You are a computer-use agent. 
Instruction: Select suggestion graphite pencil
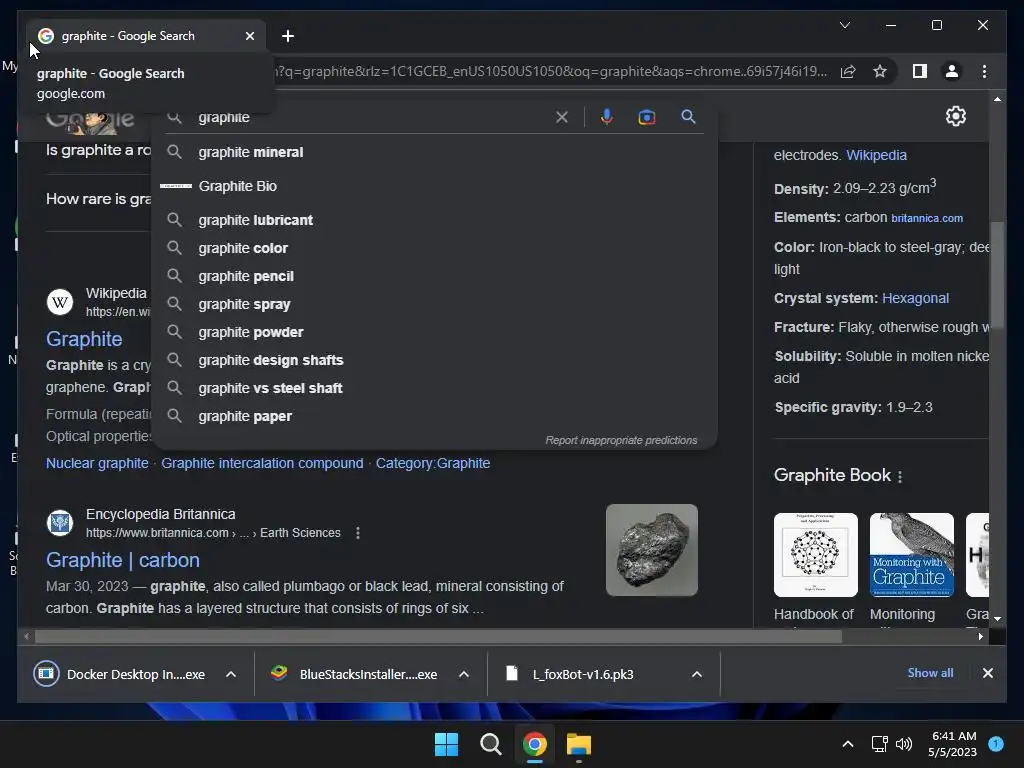pyautogui.click(x=434, y=276)
